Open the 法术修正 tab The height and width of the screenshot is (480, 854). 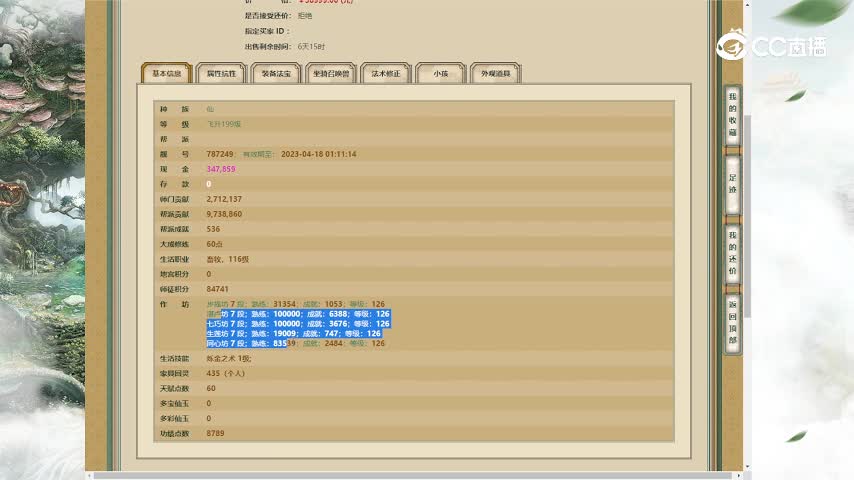(386, 74)
